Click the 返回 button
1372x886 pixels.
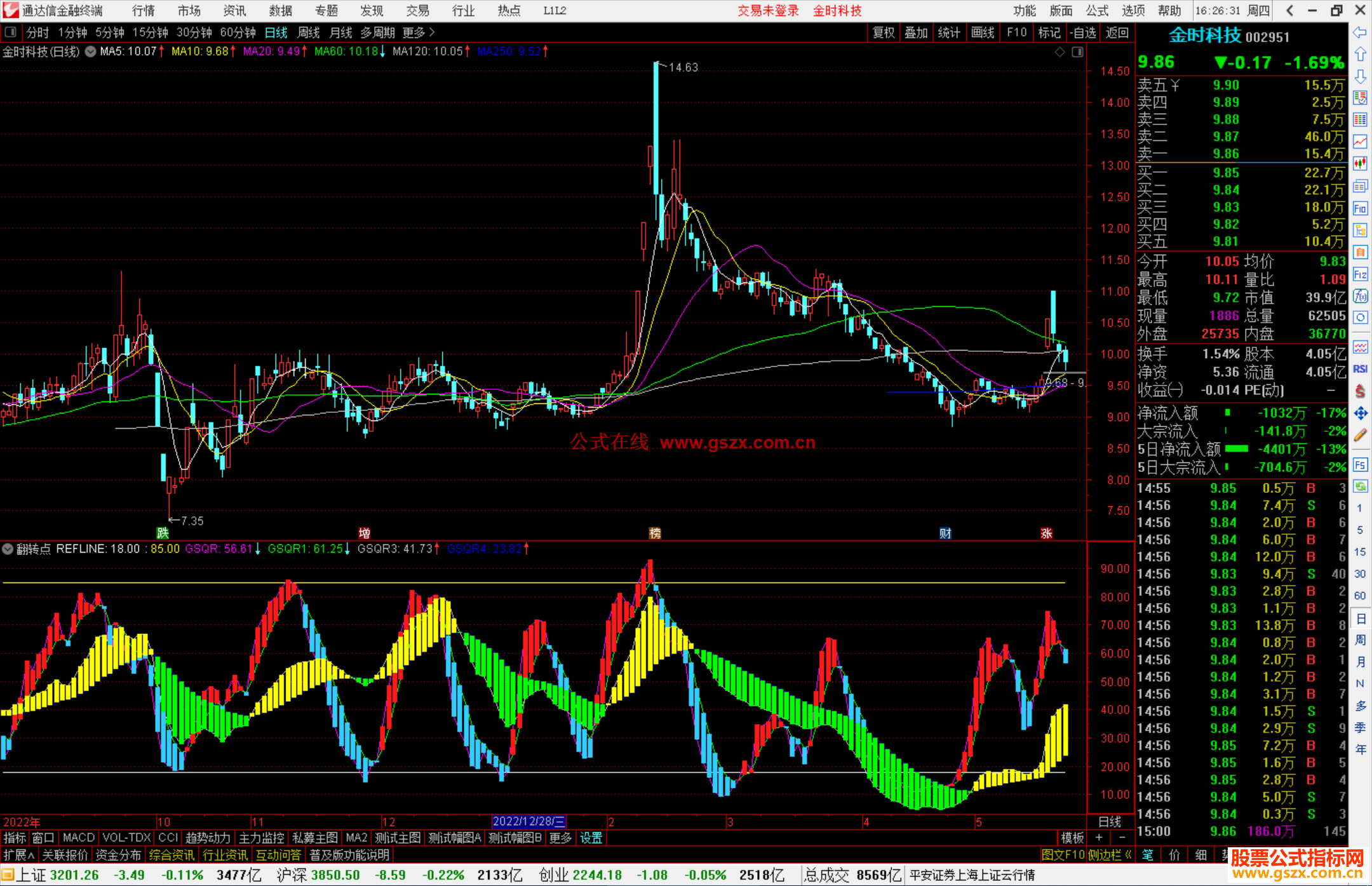tap(1117, 32)
